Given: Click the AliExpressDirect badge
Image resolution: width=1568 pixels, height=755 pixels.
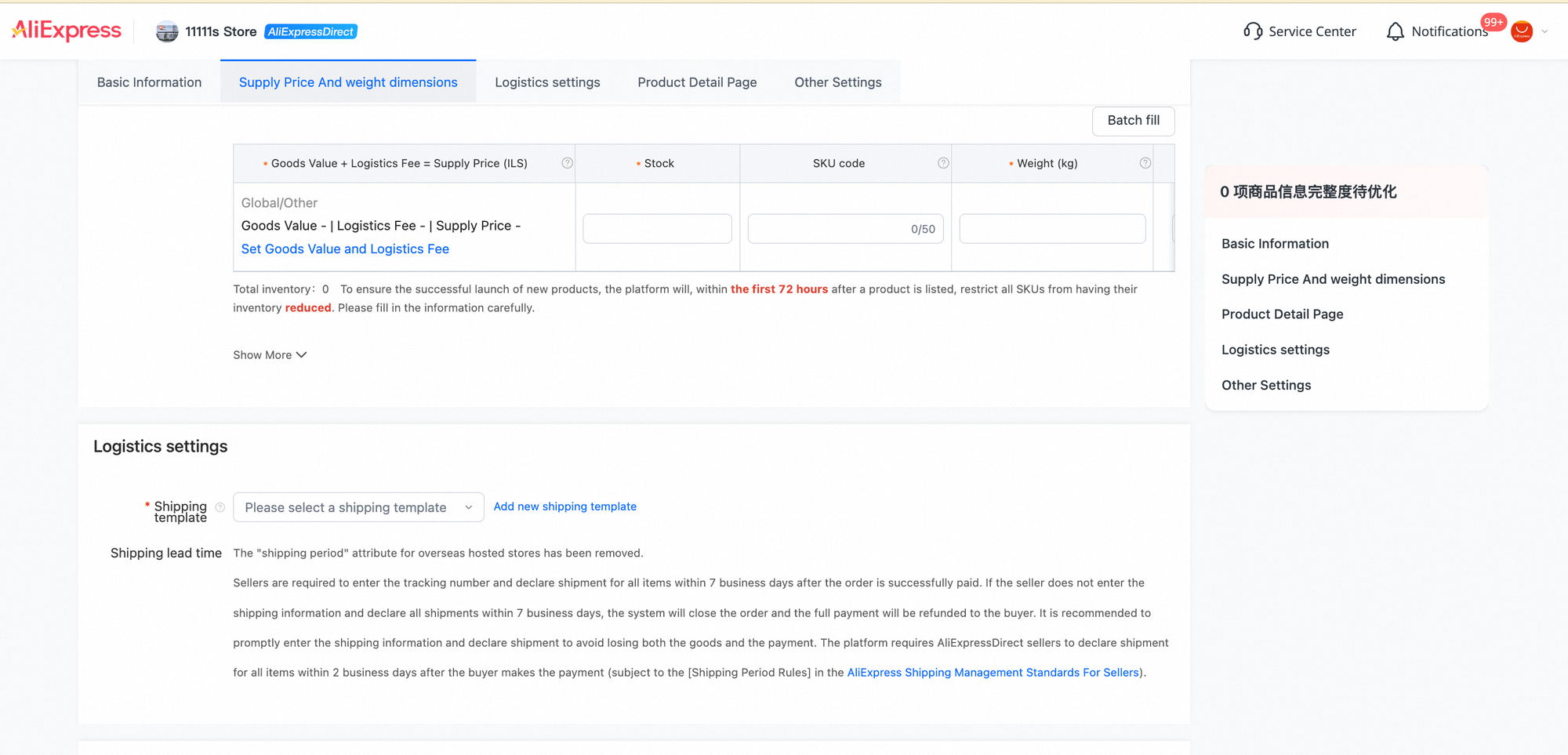Looking at the screenshot, I should tap(311, 31).
